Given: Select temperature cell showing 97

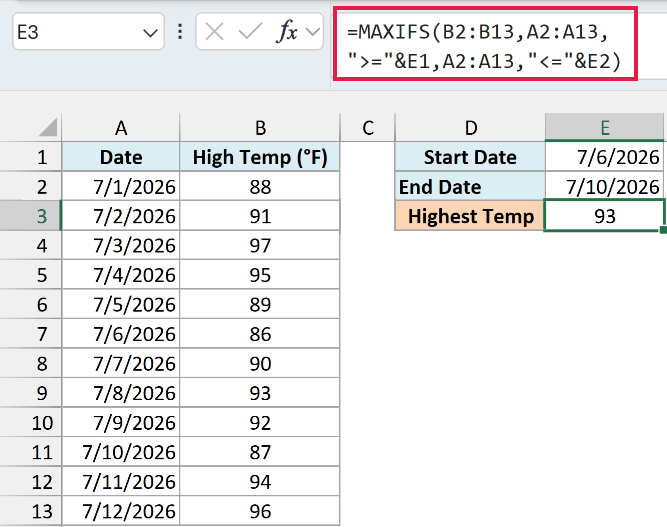Looking at the screenshot, I should 260,245.
